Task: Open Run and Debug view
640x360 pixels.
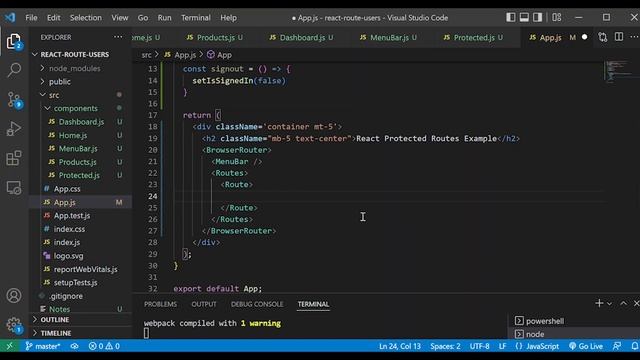Action: point(14,129)
